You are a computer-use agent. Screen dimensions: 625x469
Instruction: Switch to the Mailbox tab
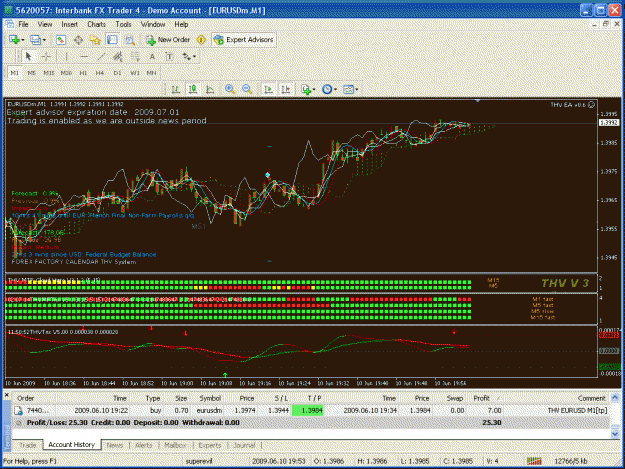click(x=175, y=445)
